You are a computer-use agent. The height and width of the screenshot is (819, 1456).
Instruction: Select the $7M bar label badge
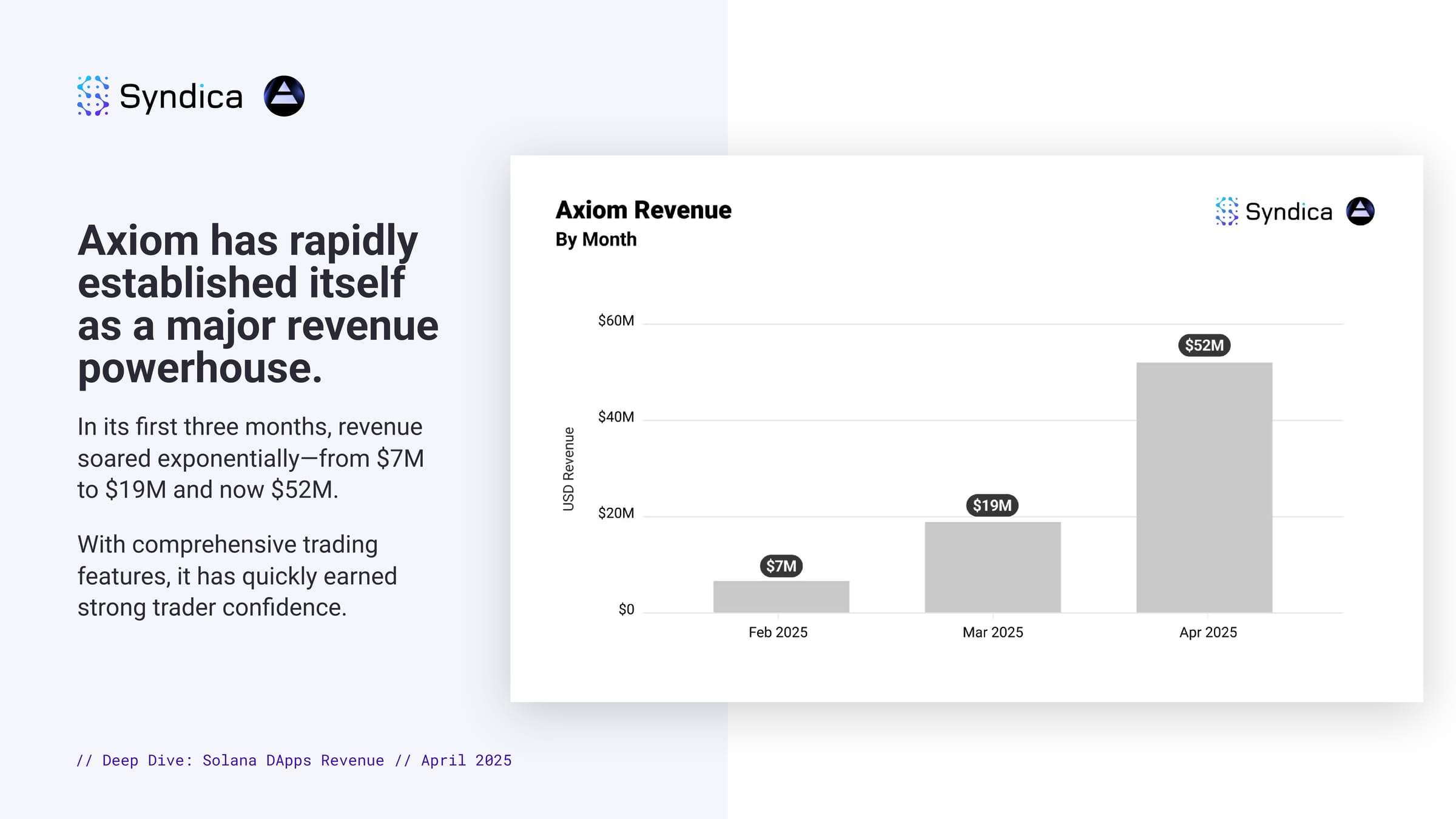coord(781,566)
